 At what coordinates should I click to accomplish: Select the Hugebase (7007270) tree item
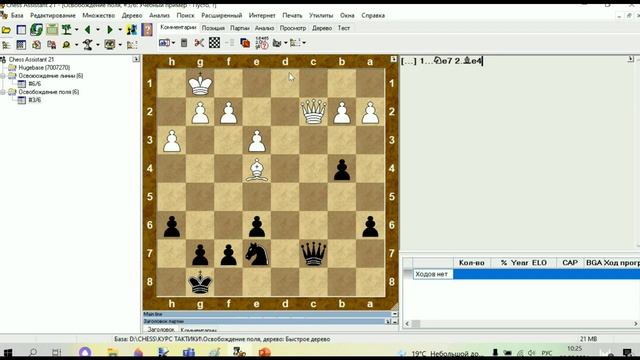[44, 67]
